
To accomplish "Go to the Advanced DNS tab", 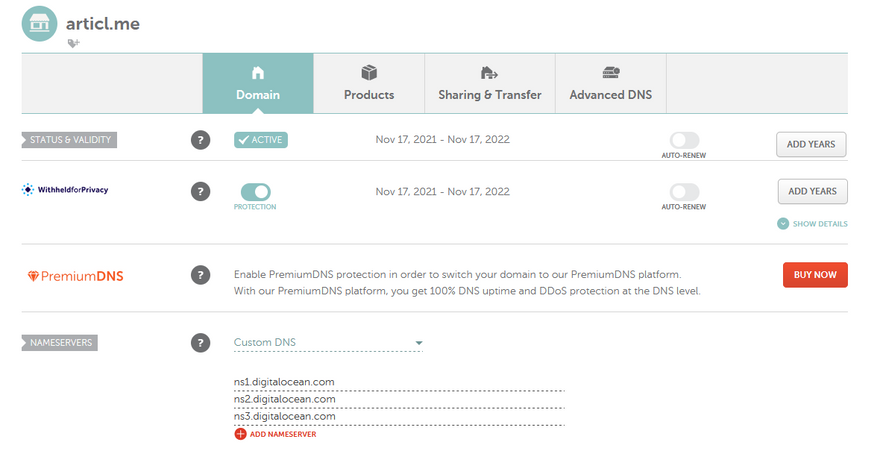I will point(610,83).
